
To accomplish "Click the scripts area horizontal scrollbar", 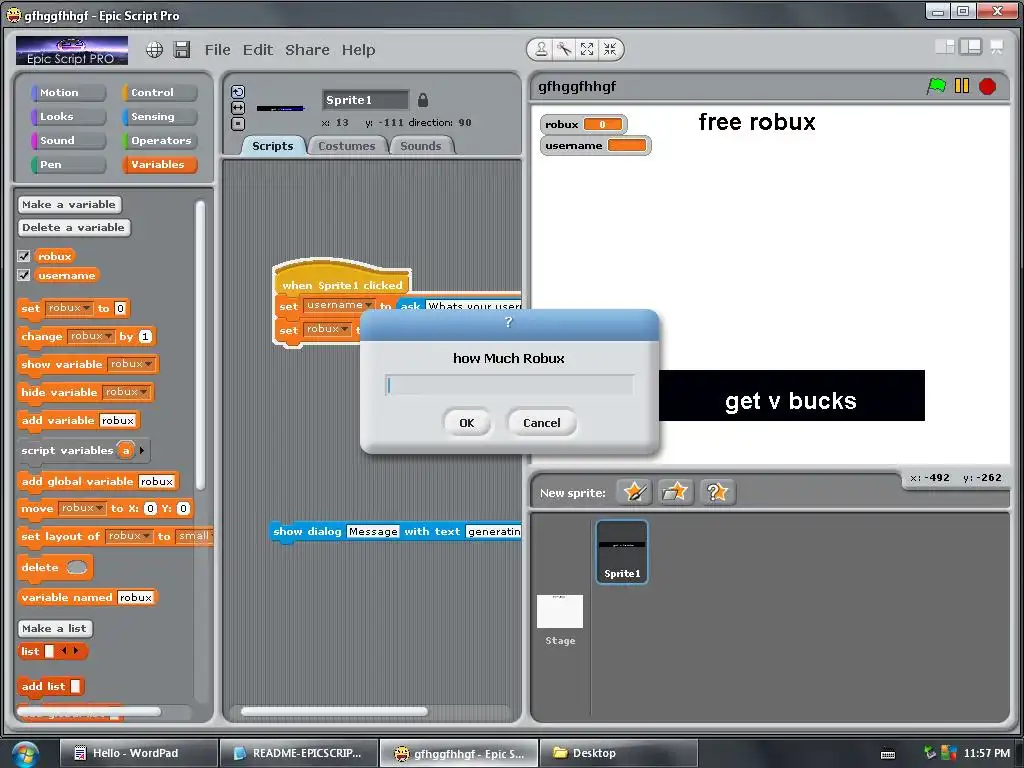I will [x=334, y=711].
